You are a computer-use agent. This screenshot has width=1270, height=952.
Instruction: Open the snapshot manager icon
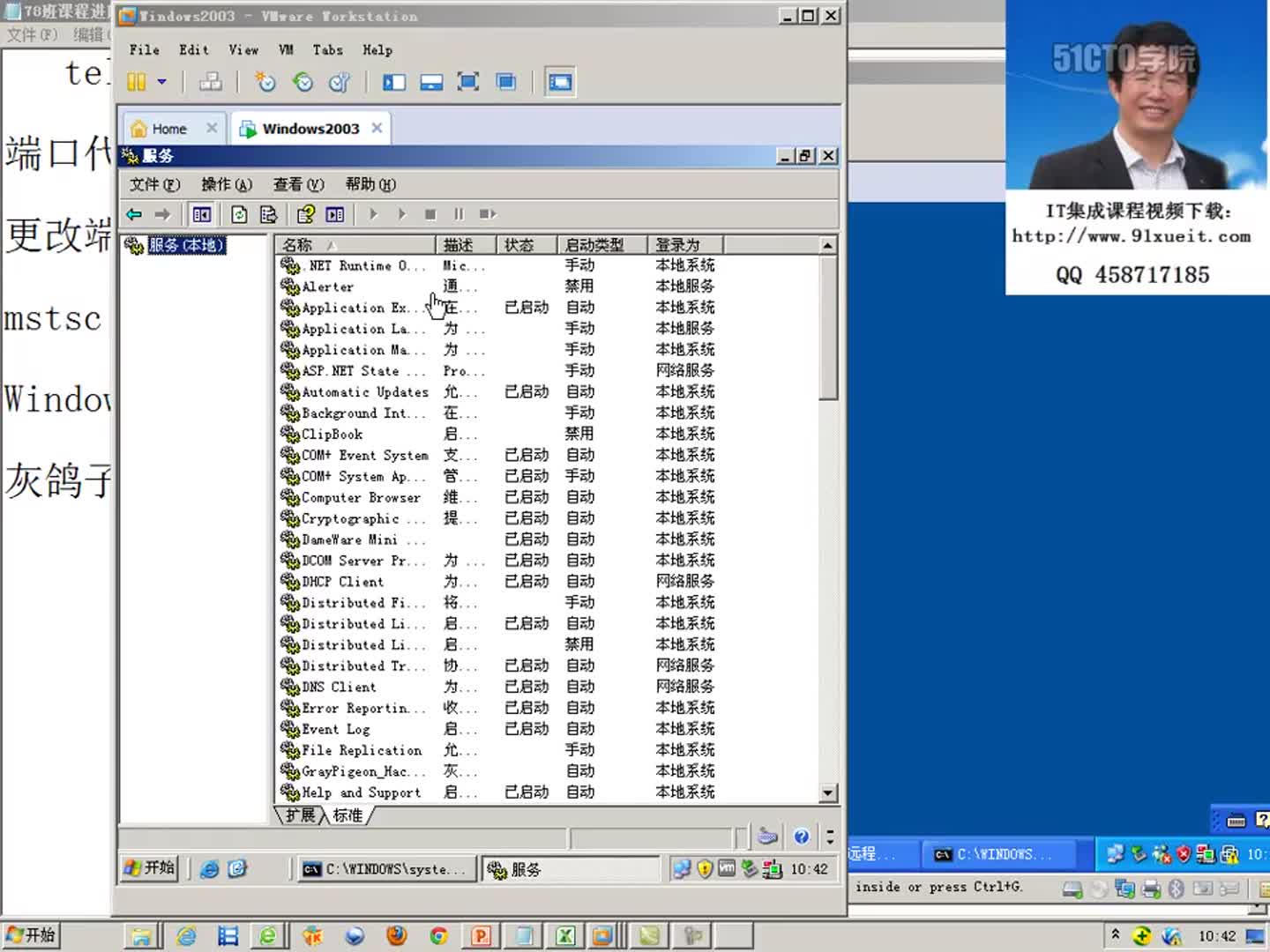pyautogui.click(x=340, y=82)
